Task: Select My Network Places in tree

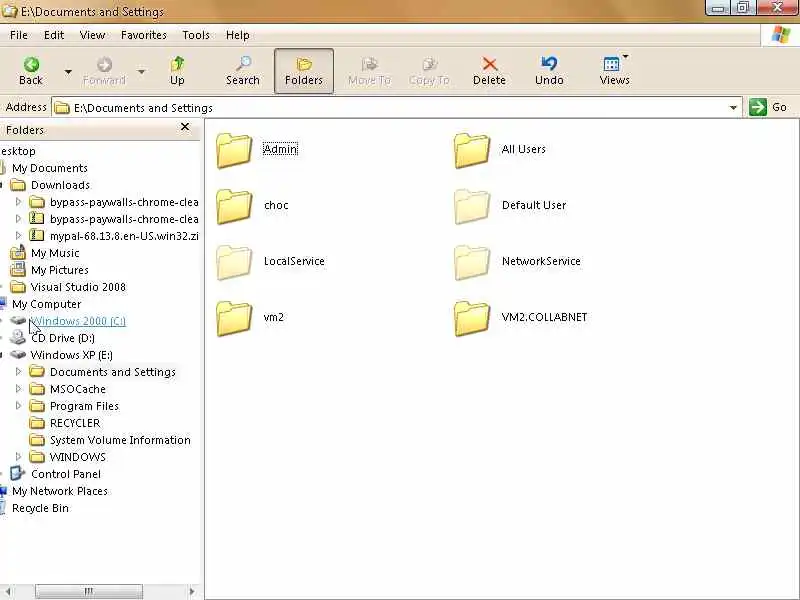Action: point(60,491)
